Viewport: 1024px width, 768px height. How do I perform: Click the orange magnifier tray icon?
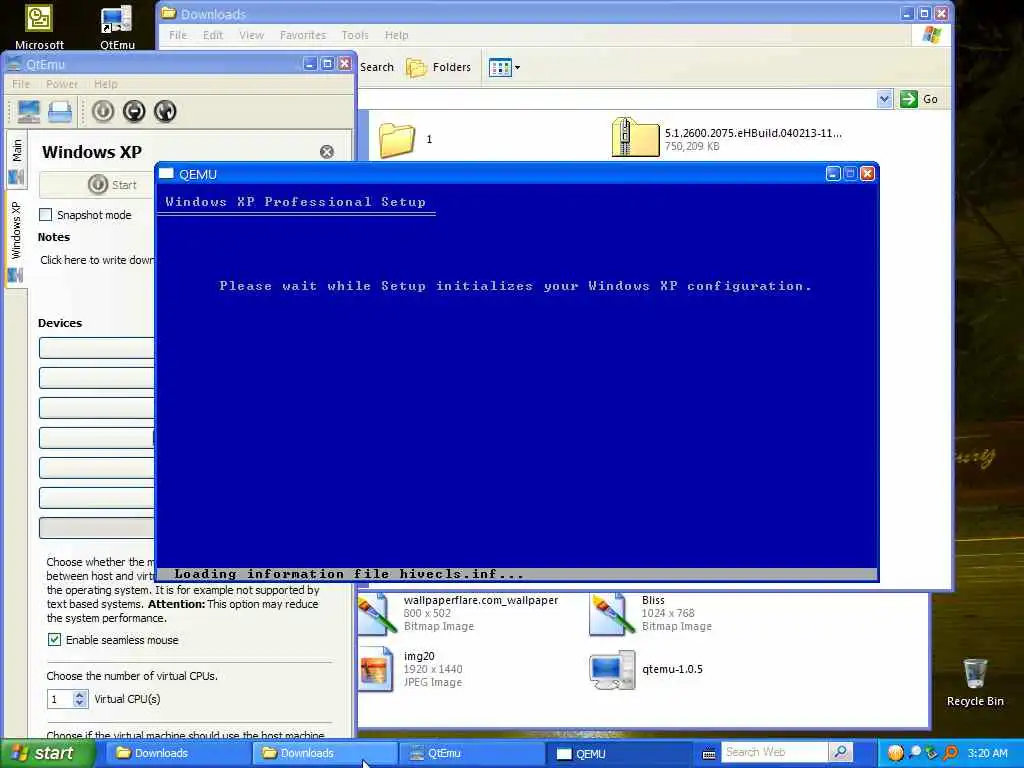click(x=950, y=753)
